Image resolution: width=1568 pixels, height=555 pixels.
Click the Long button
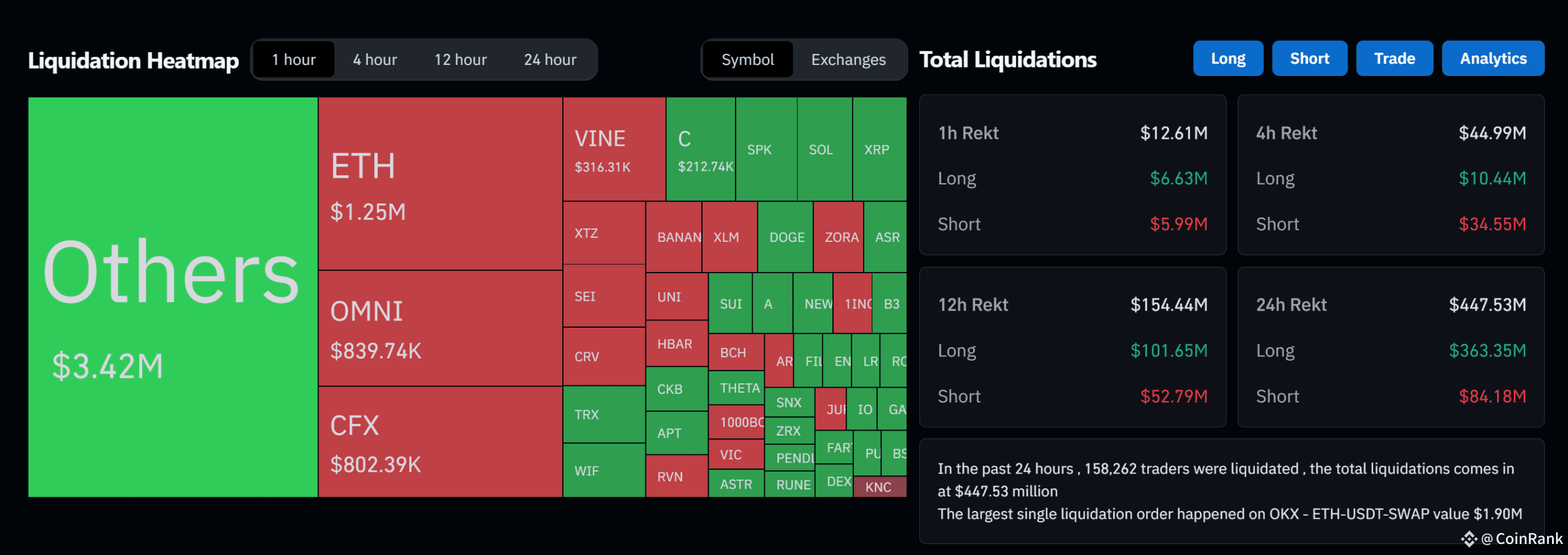coord(1228,58)
